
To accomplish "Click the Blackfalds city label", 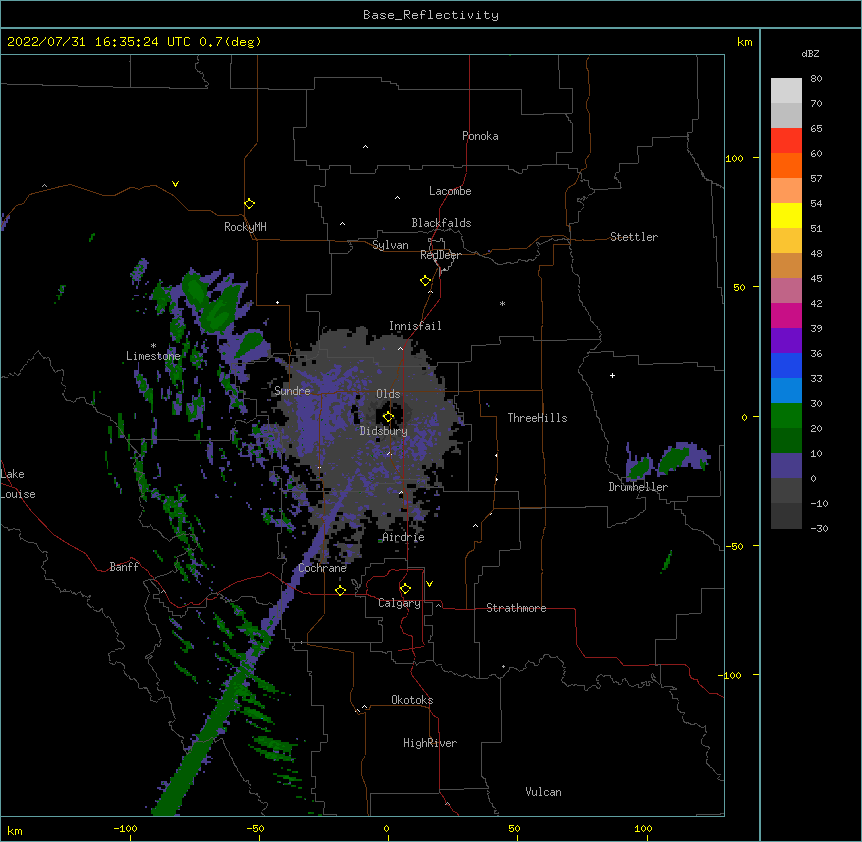I will click(x=441, y=223).
